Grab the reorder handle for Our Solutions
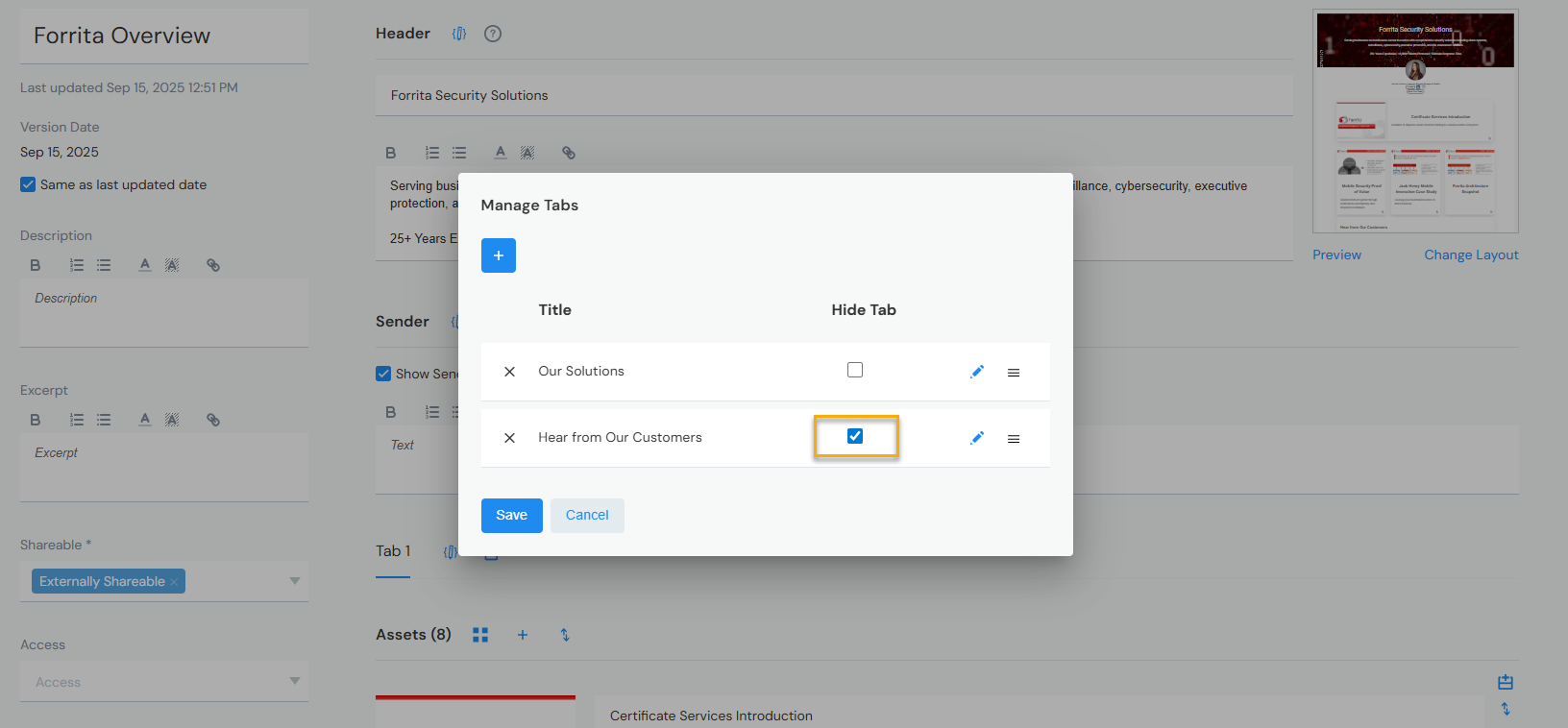The height and width of the screenshot is (728, 1568). click(1014, 373)
